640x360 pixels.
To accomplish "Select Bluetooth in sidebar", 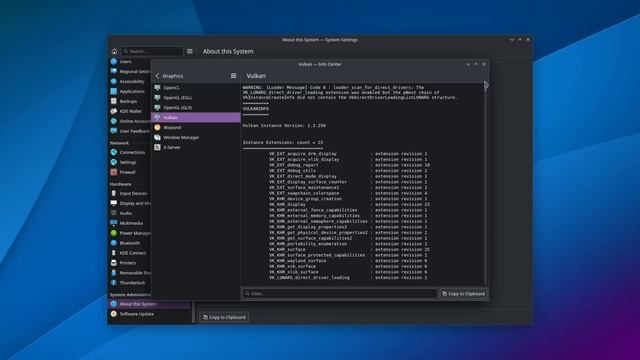I will 130,243.
